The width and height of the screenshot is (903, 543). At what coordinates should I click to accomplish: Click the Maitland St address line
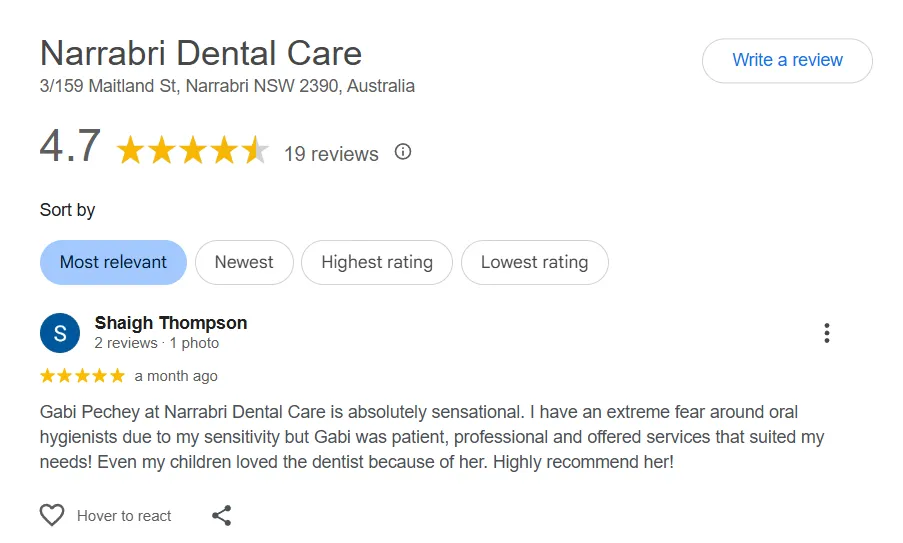pyautogui.click(x=227, y=86)
